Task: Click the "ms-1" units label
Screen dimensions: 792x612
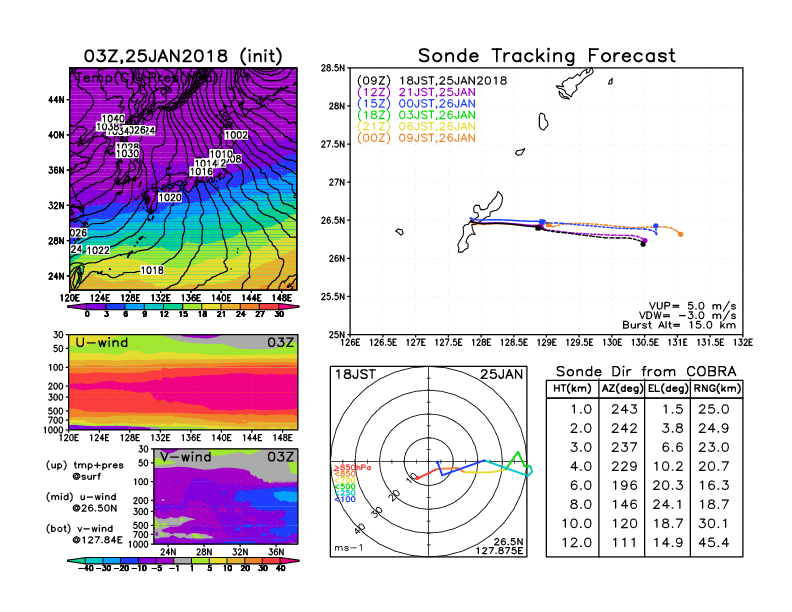Action: pos(349,548)
